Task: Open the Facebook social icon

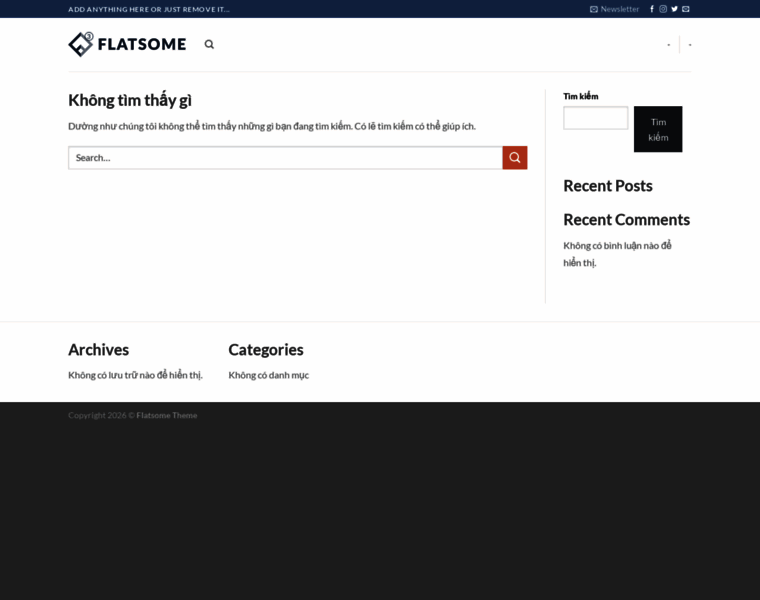Action: 652,9
